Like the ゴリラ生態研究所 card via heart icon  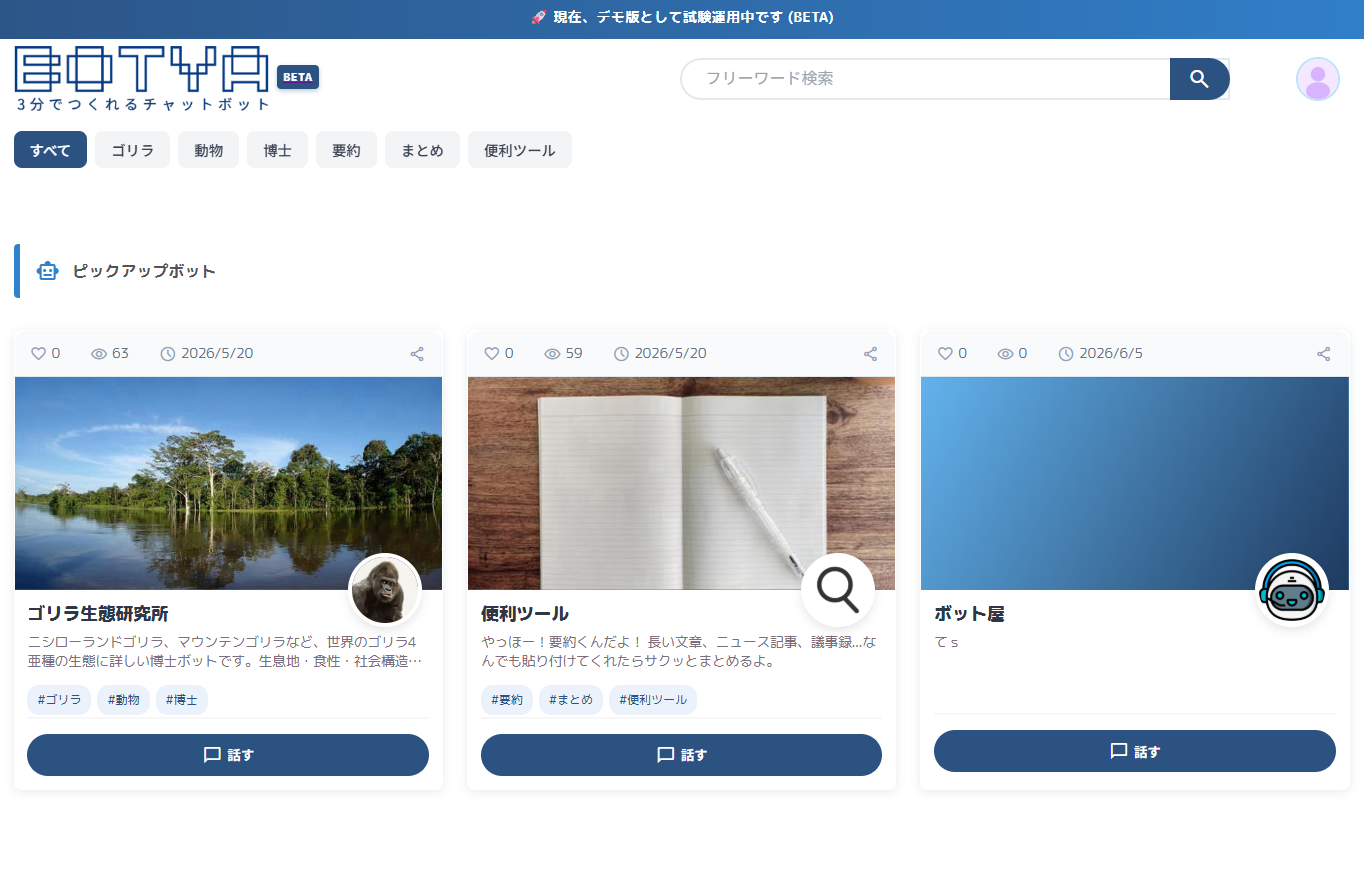(39, 353)
